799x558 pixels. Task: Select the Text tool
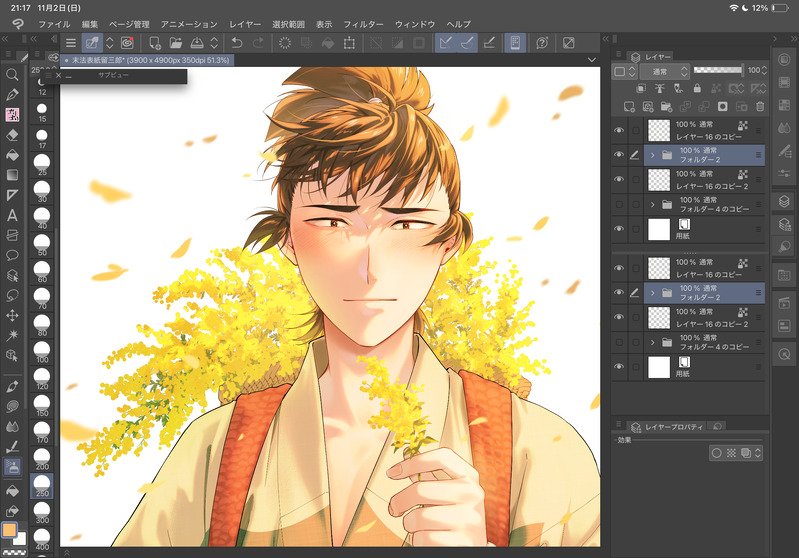point(12,215)
